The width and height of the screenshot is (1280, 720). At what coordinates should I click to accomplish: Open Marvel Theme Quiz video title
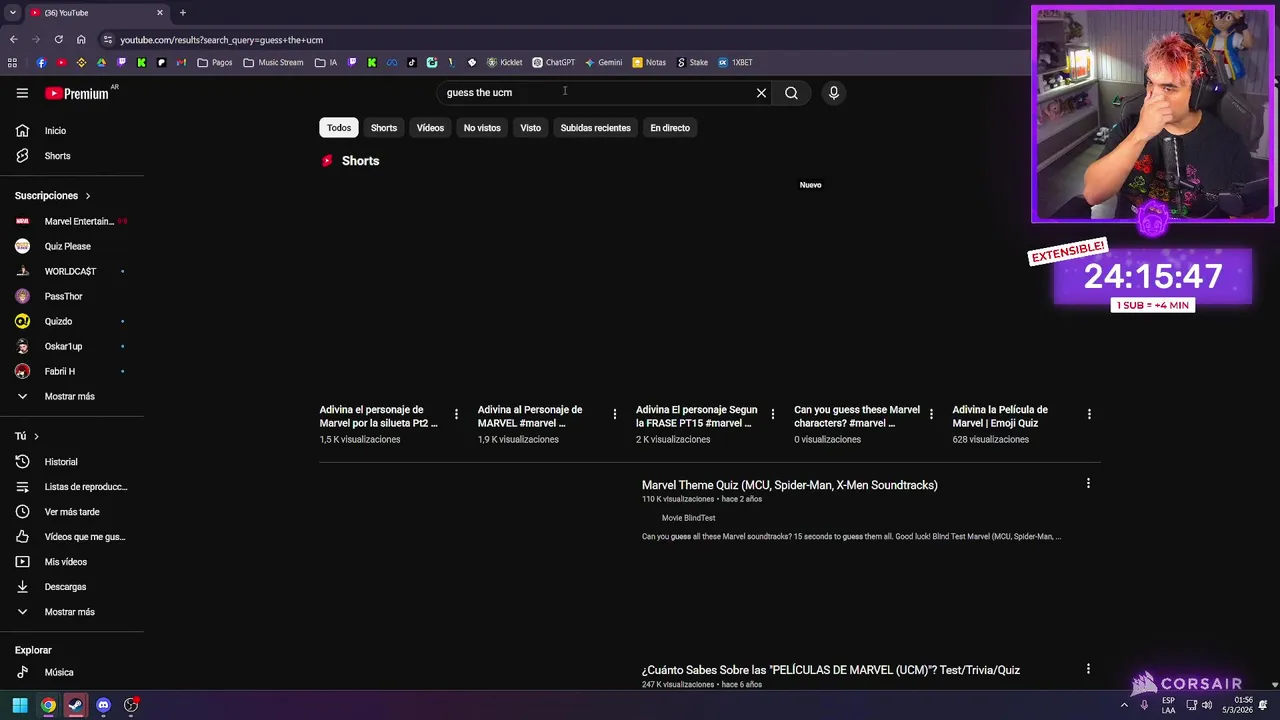tap(789, 485)
